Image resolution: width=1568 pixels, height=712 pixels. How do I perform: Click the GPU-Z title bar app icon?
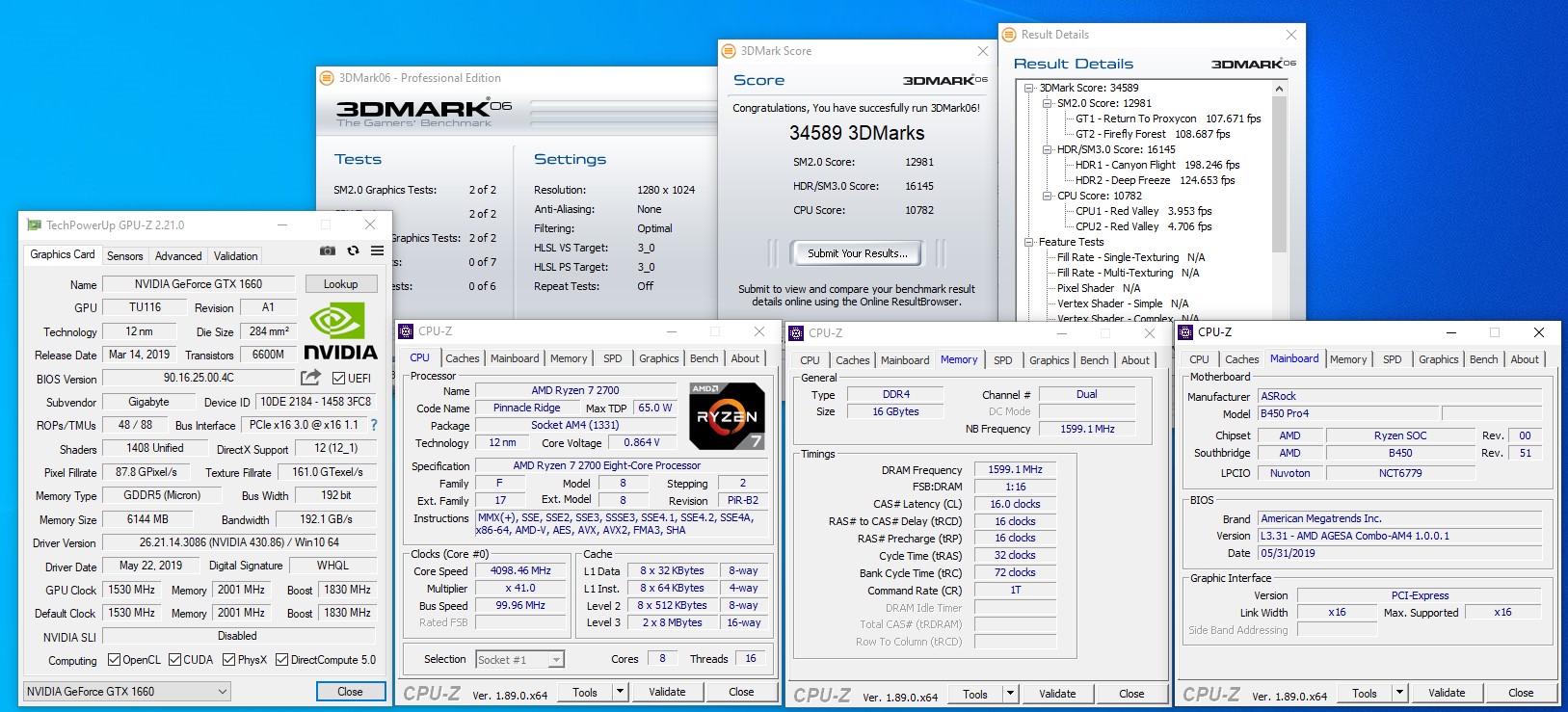coord(34,224)
